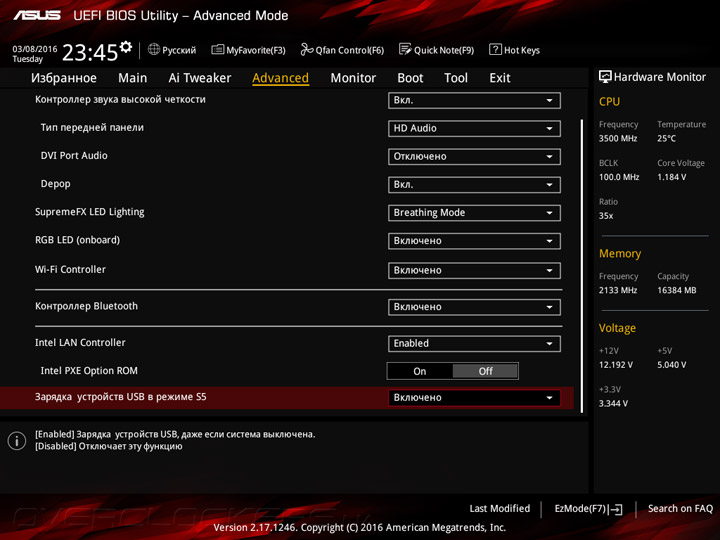Image resolution: width=720 pixels, height=540 pixels.
Task: Open the Bluetooth controller dropdown
Action: 474,307
